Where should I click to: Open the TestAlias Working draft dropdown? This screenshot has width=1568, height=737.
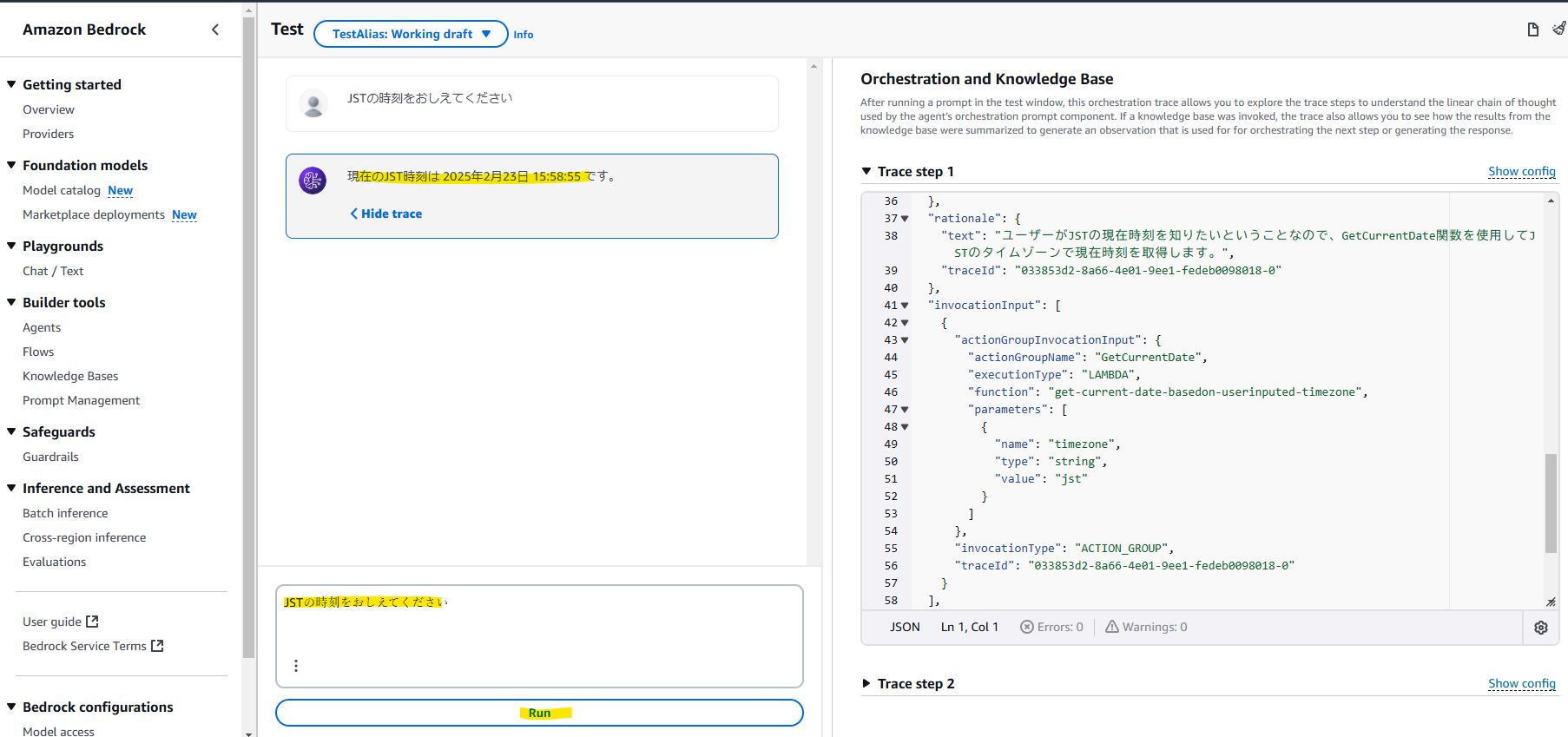coord(411,34)
